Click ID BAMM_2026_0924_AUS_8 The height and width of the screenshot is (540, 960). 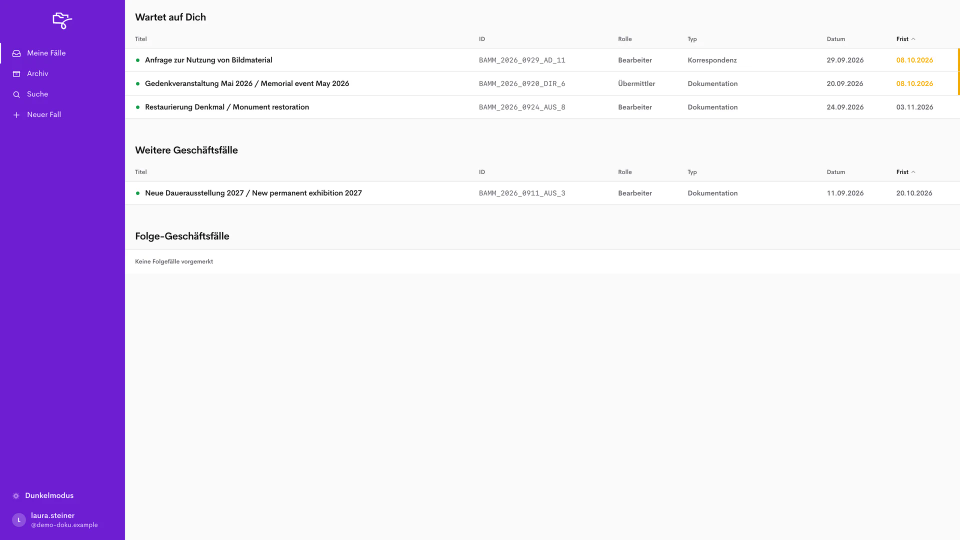[x=522, y=107]
